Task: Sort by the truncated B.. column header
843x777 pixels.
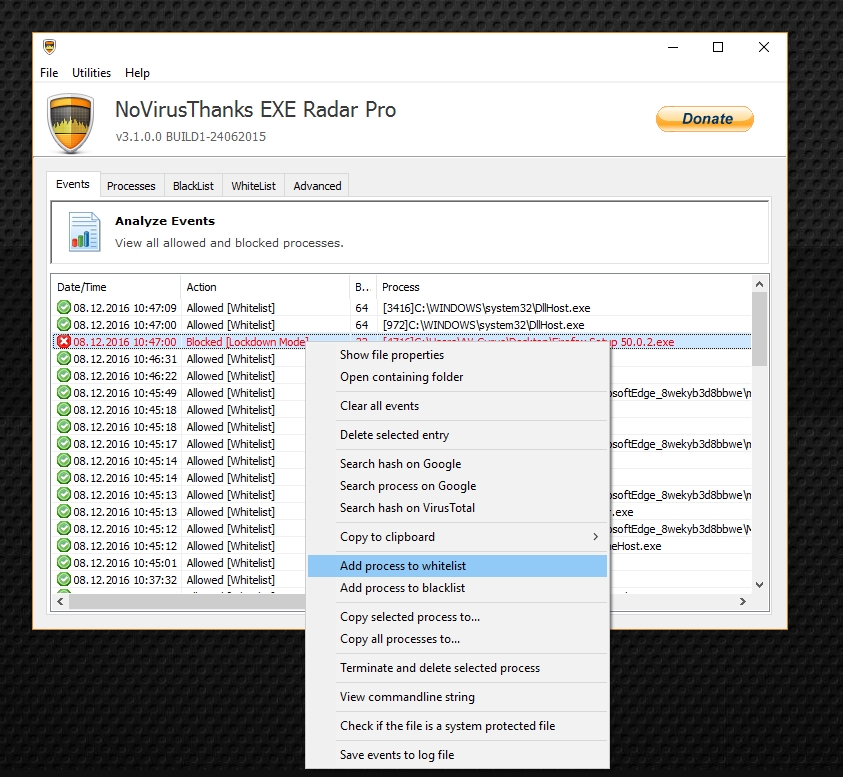Action: coord(363,287)
